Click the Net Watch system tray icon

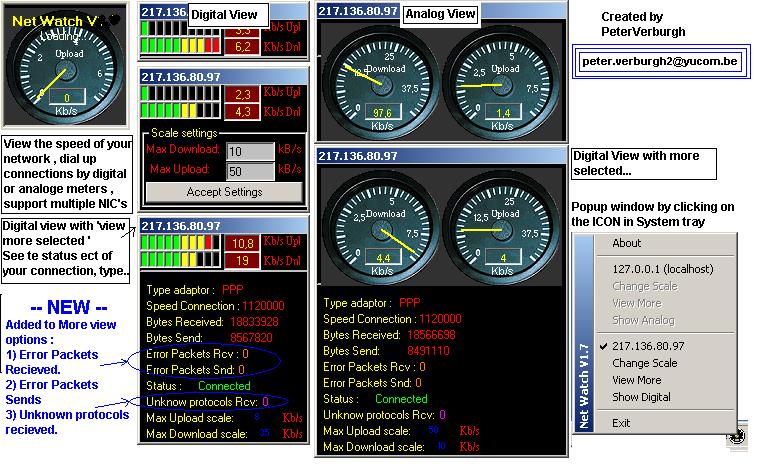point(737,437)
